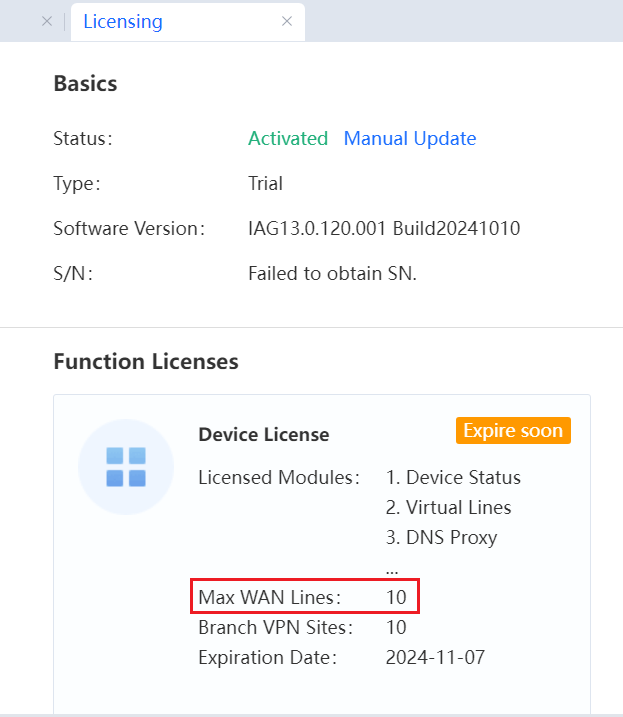Switch to the Licensing tab
Image resolution: width=623 pixels, height=717 pixels.
coord(123,21)
